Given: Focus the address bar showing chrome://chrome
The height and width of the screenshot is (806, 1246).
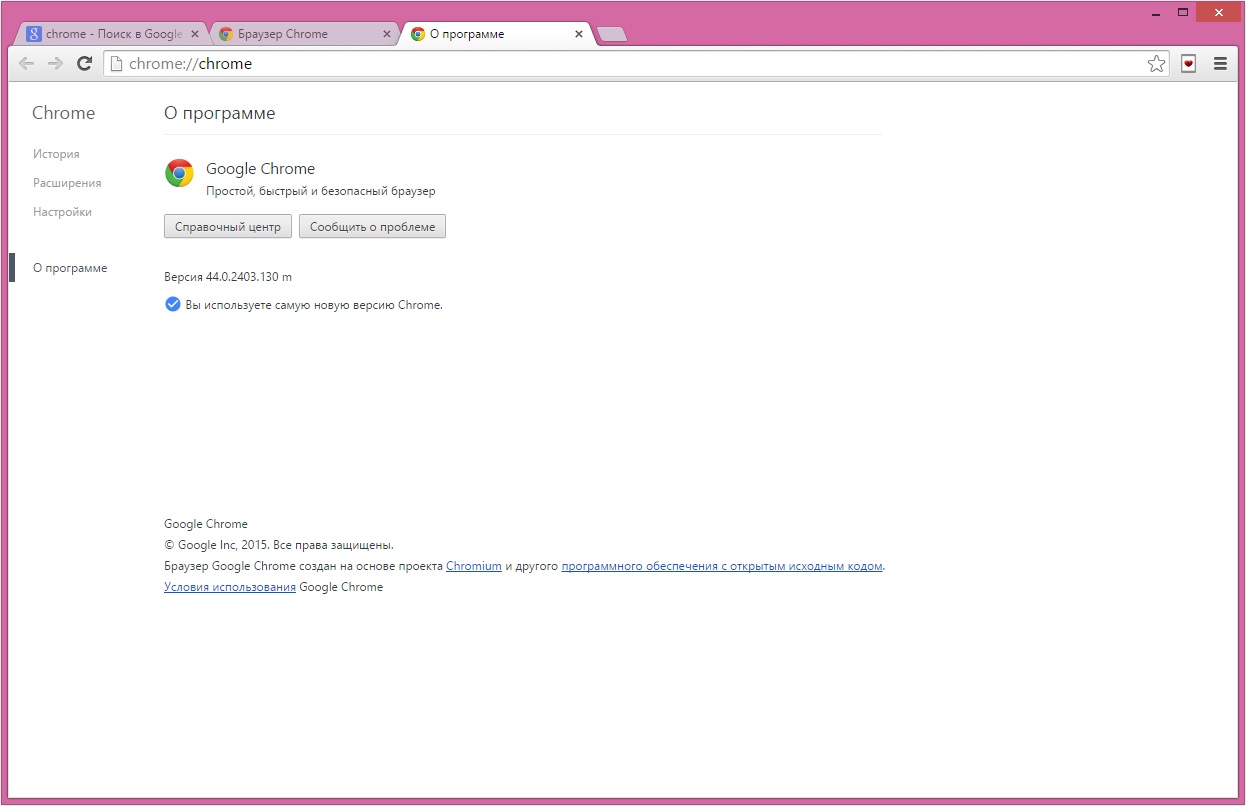Looking at the screenshot, I should coord(635,64).
